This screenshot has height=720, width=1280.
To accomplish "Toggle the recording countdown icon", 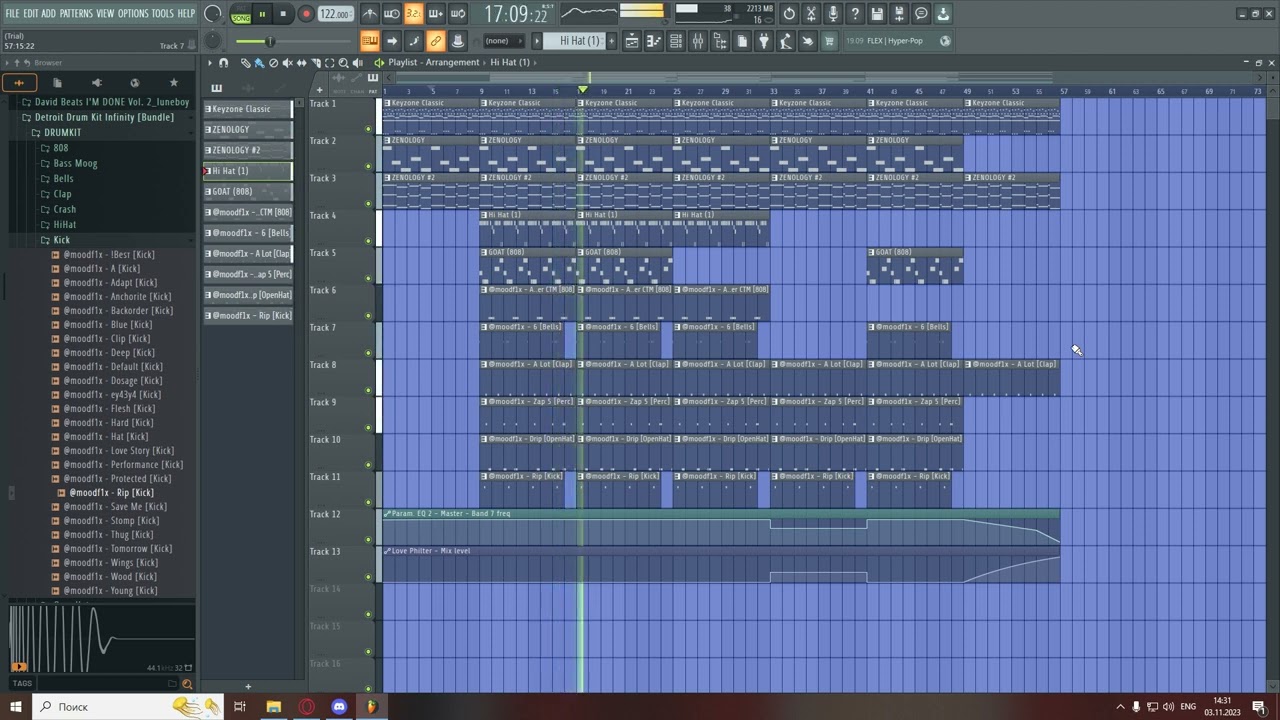I will click(x=413, y=14).
